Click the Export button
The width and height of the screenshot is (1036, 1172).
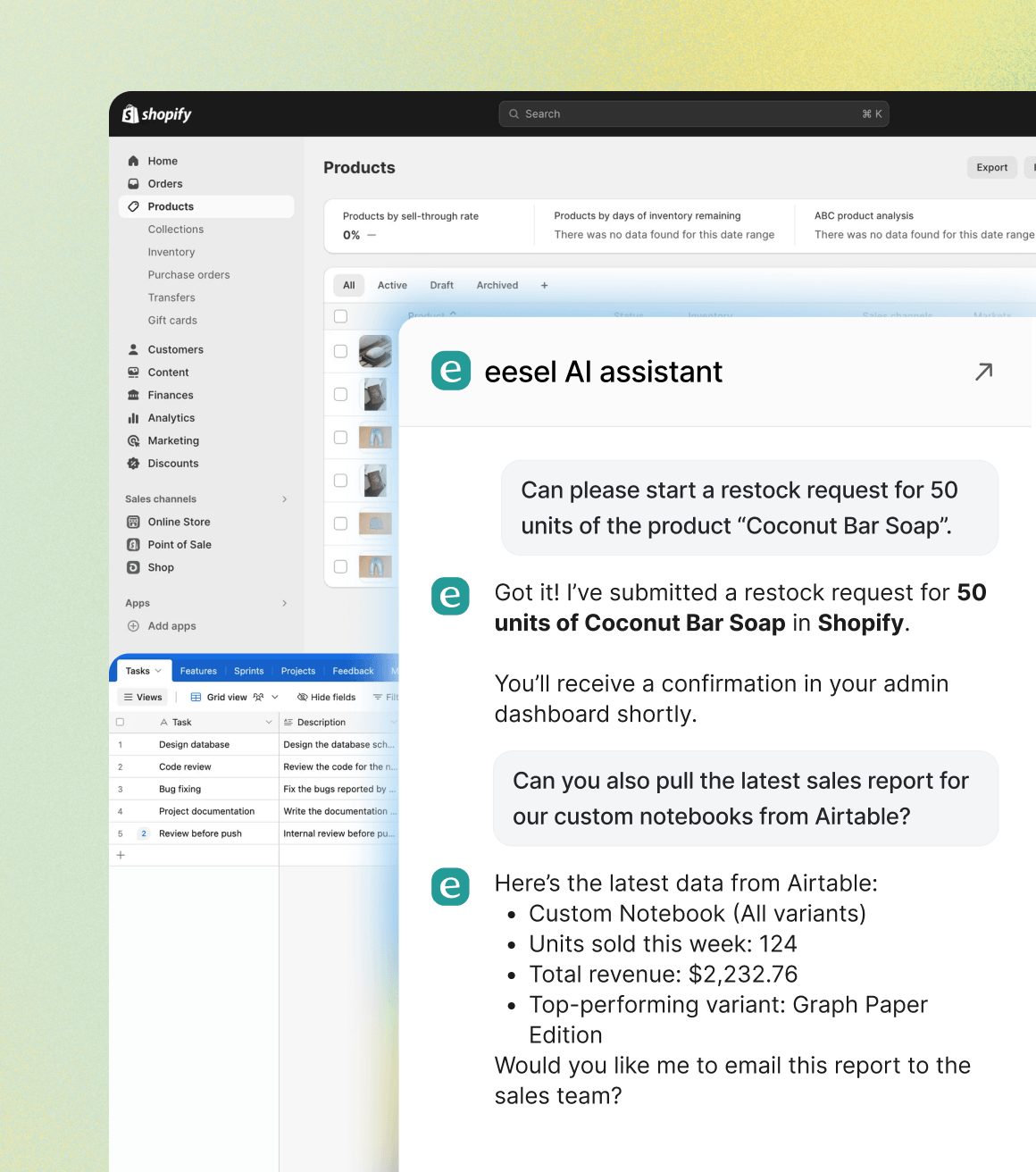click(x=991, y=167)
